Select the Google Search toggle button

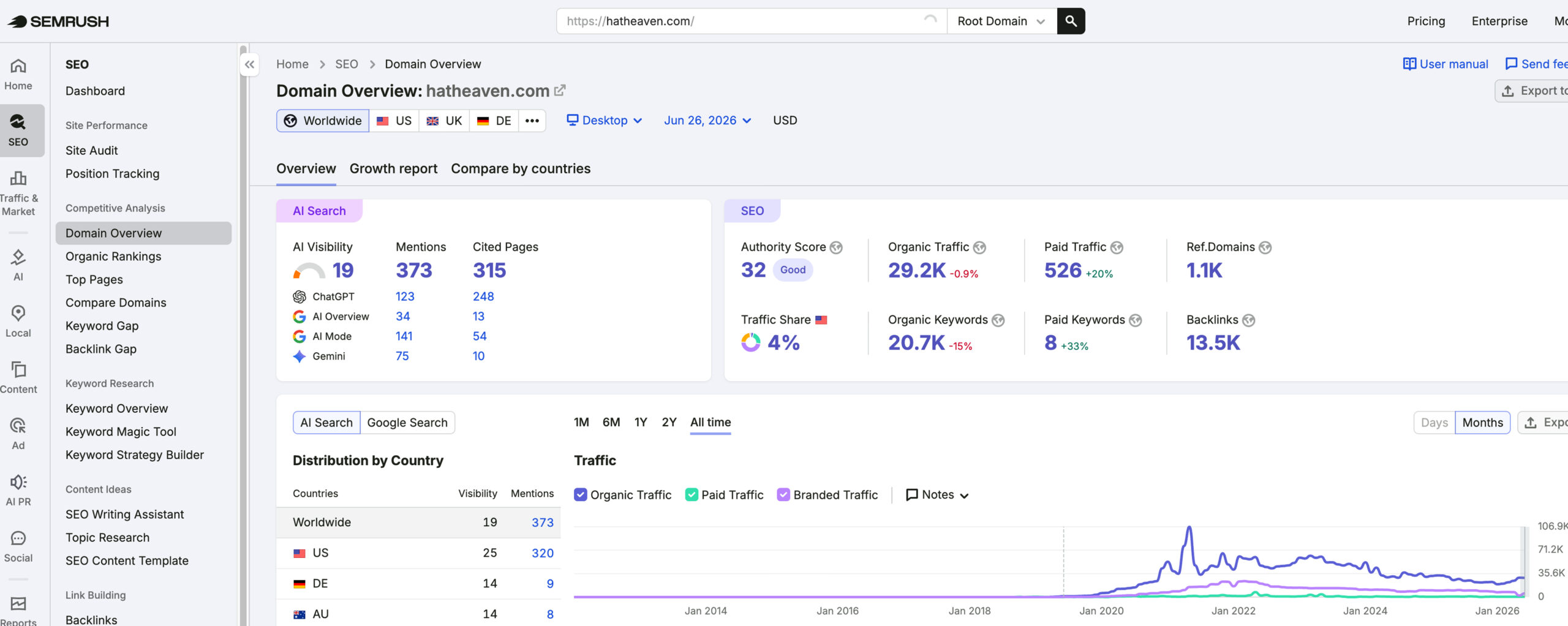point(407,423)
